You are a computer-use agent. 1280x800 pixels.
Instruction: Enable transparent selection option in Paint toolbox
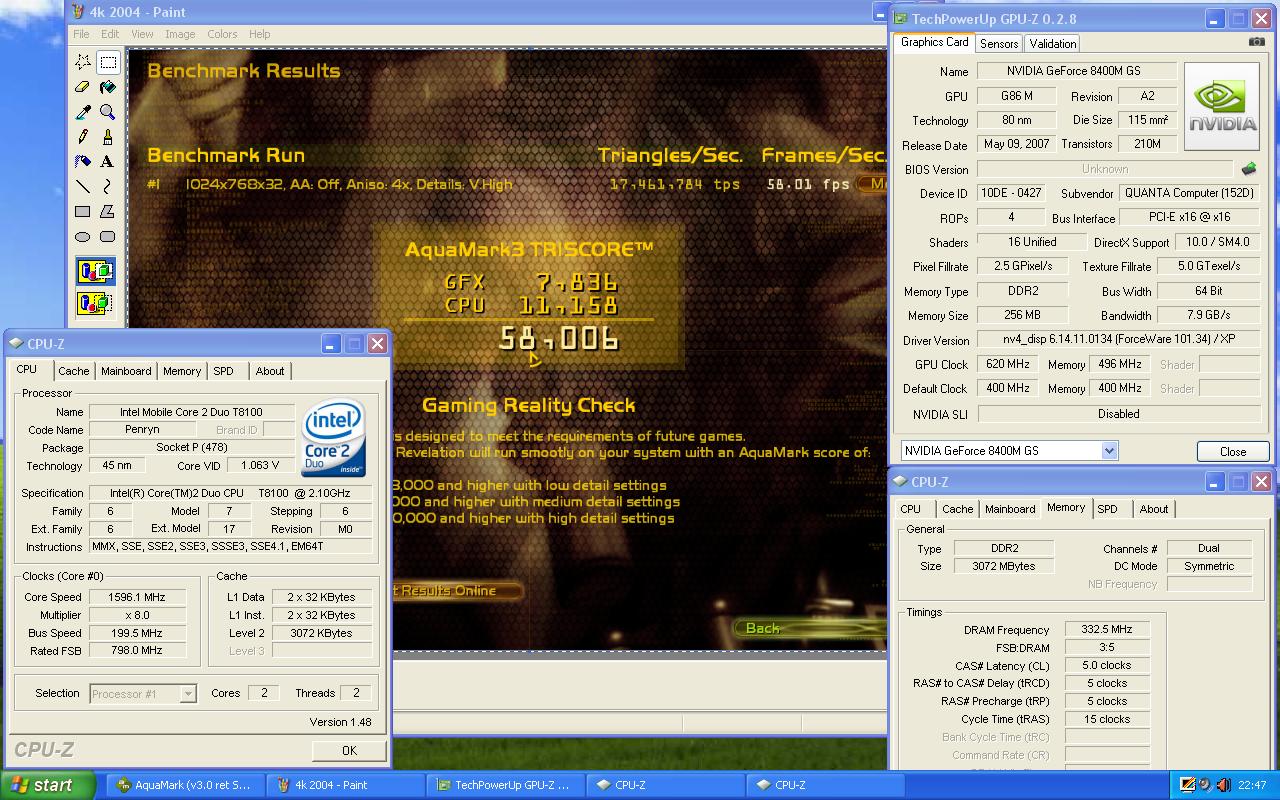95,302
